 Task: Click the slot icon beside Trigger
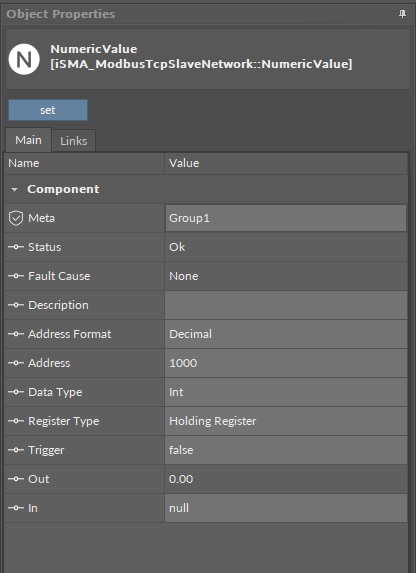click(x=16, y=450)
